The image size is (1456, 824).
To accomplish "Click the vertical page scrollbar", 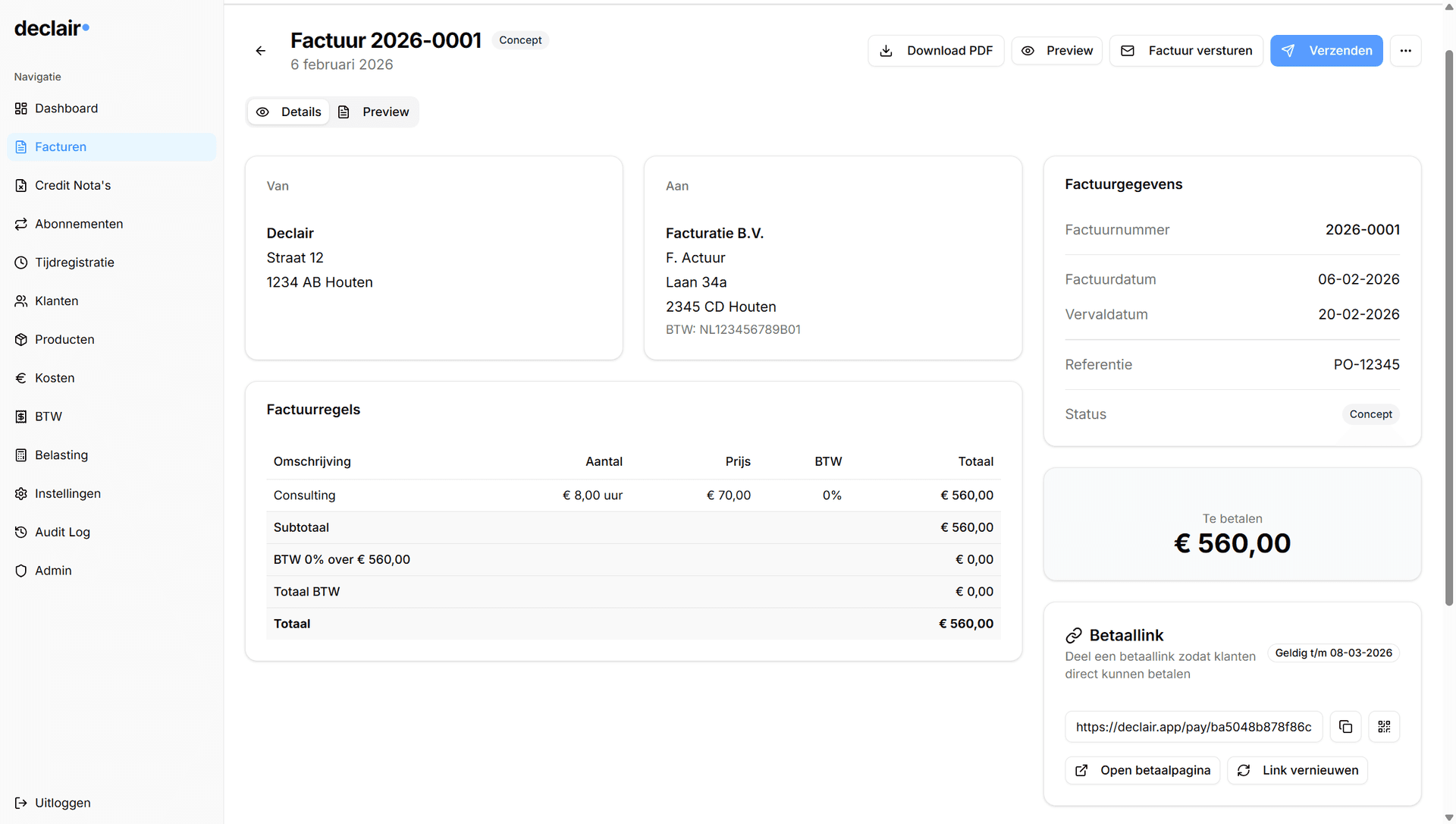I will point(1448,326).
